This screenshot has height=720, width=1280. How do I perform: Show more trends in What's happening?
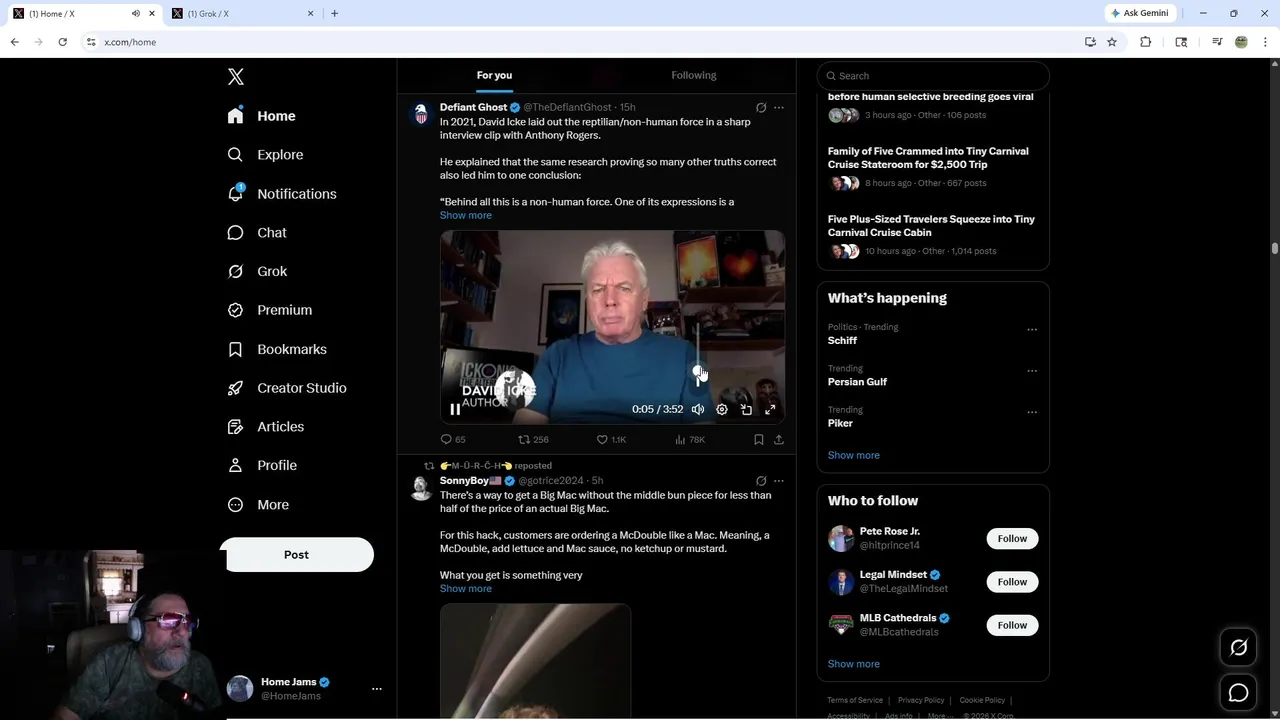[x=853, y=455]
